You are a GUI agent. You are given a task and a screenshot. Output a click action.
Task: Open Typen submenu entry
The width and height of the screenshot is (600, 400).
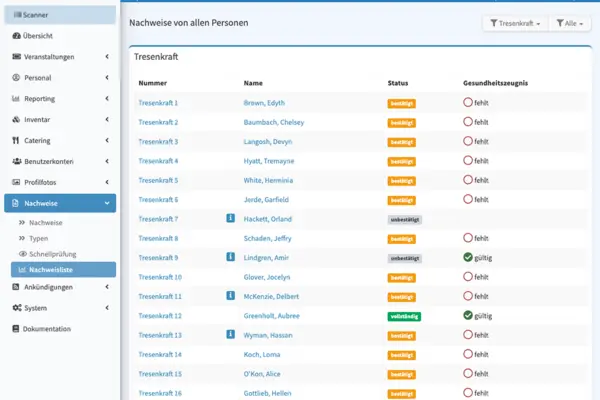click(x=39, y=238)
